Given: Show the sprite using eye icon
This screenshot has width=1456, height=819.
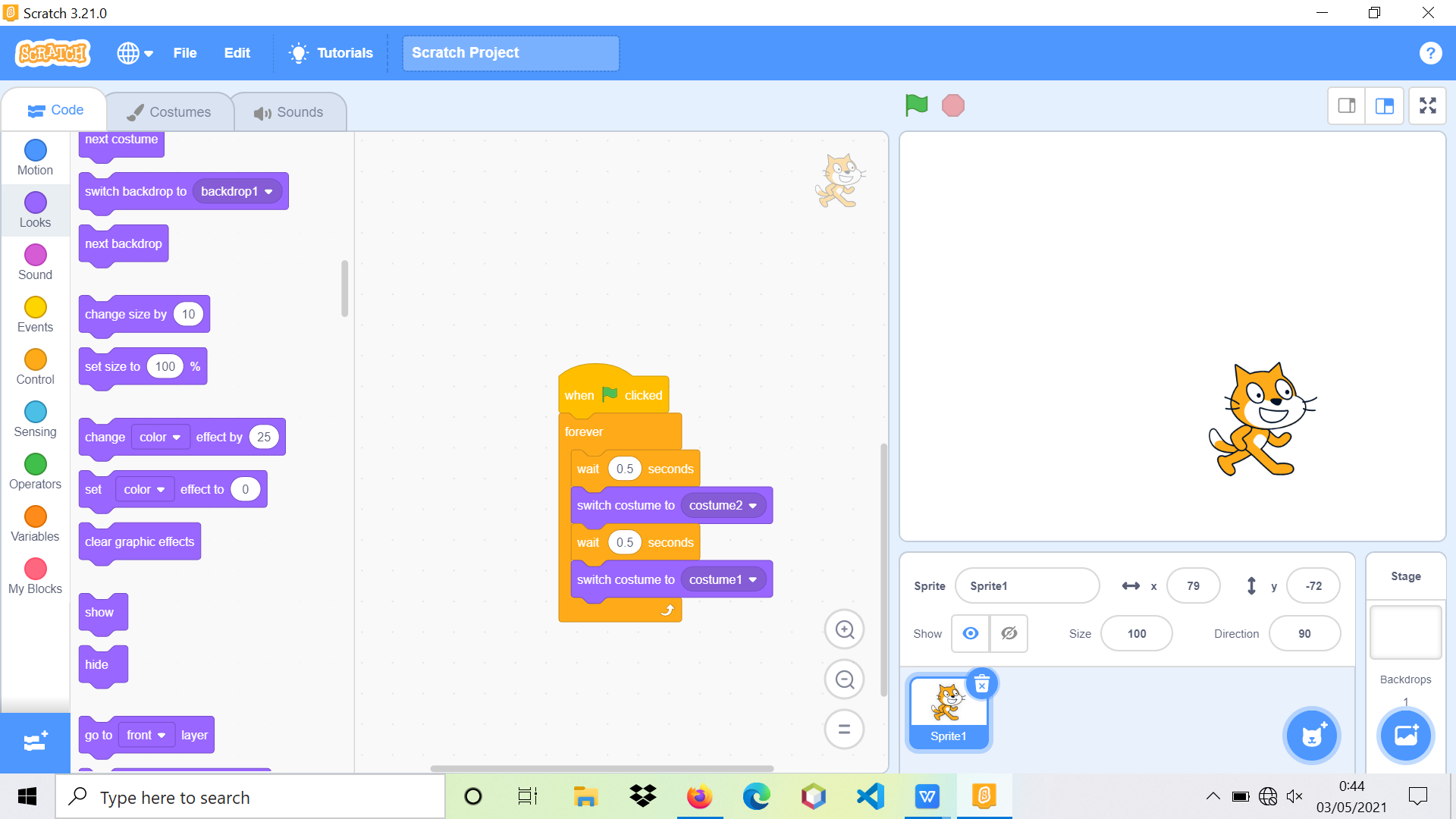Looking at the screenshot, I should (971, 633).
